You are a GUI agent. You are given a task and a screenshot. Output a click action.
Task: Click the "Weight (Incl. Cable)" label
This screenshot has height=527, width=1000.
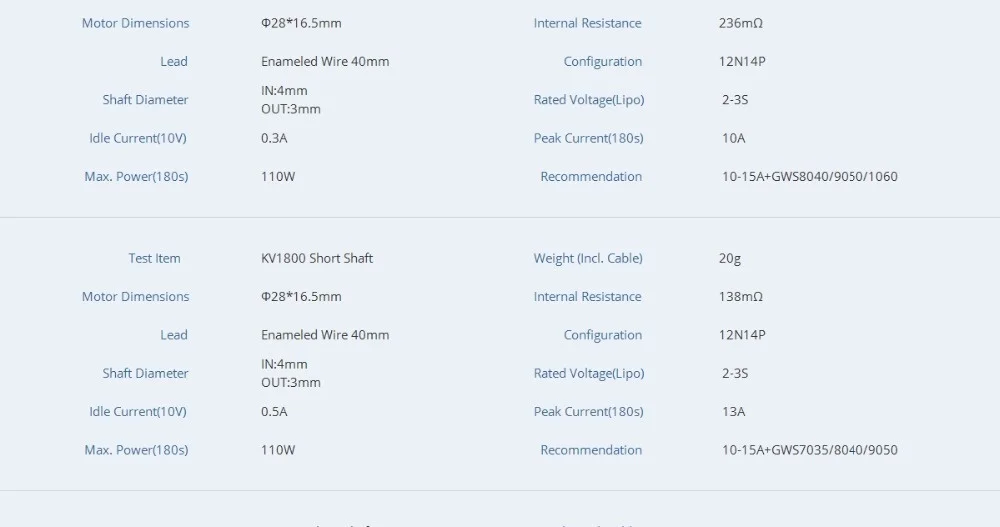588,258
